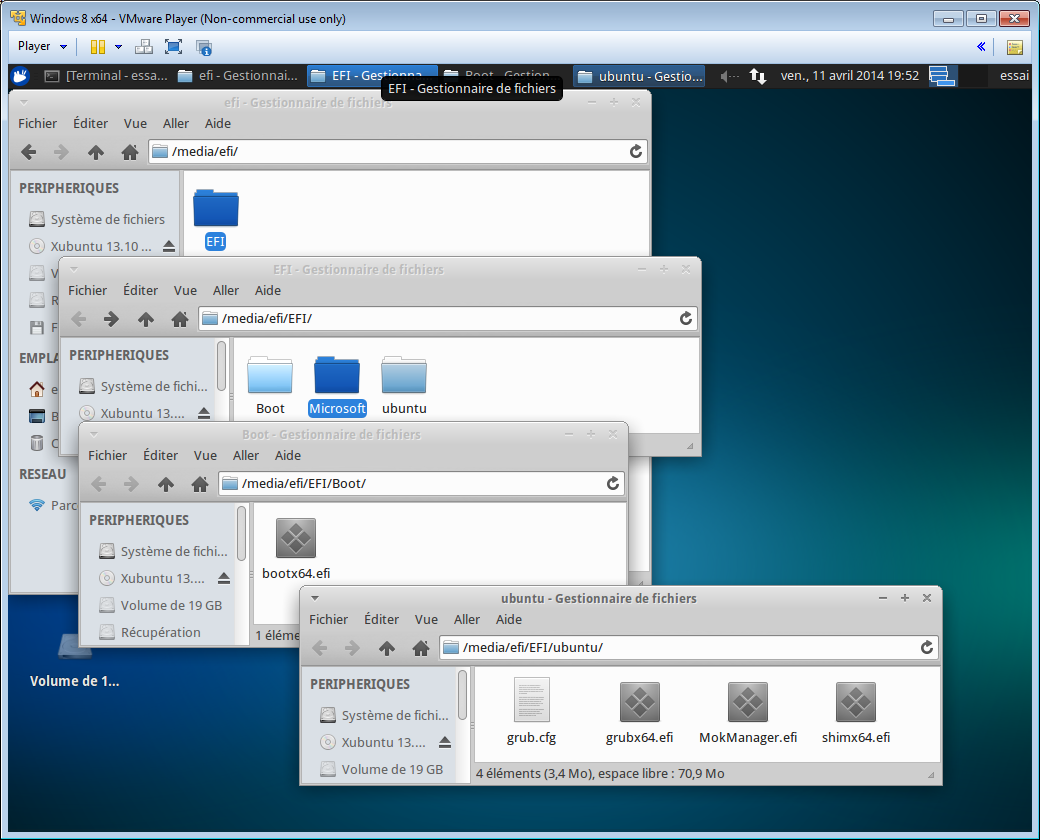Open Aide menu in efi window
The width and height of the screenshot is (1040, 840).
point(218,123)
